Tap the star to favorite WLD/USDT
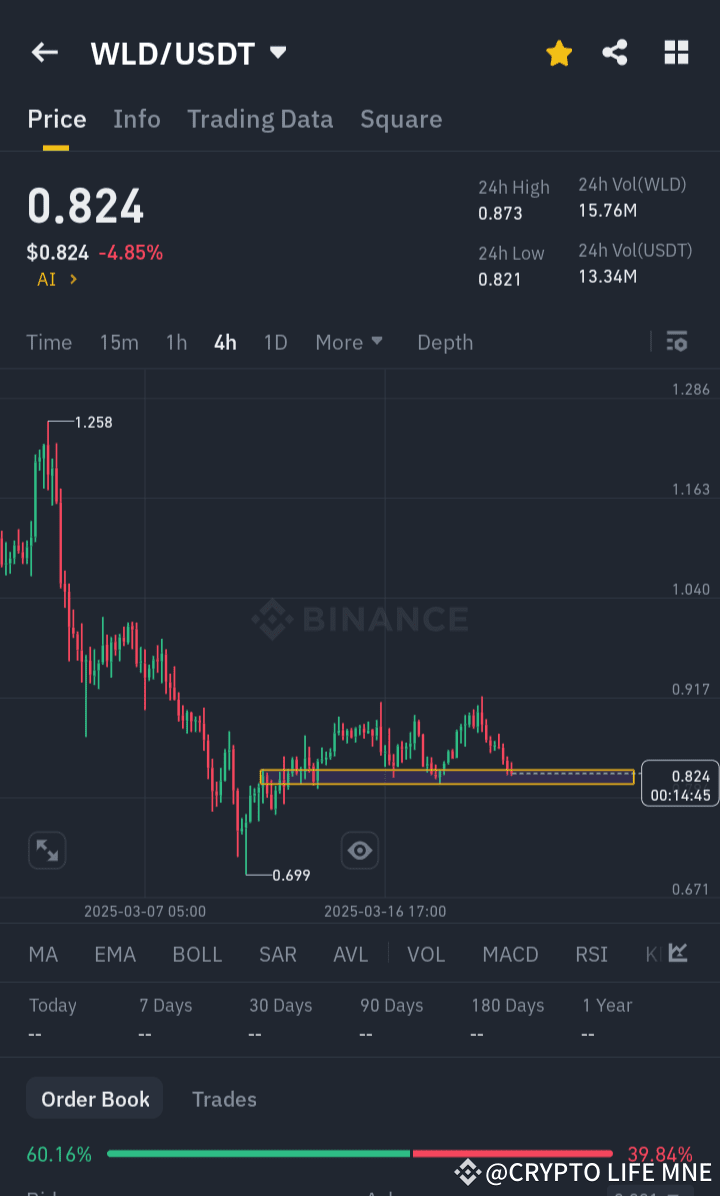720x1196 pixels. tap(559, 53)
